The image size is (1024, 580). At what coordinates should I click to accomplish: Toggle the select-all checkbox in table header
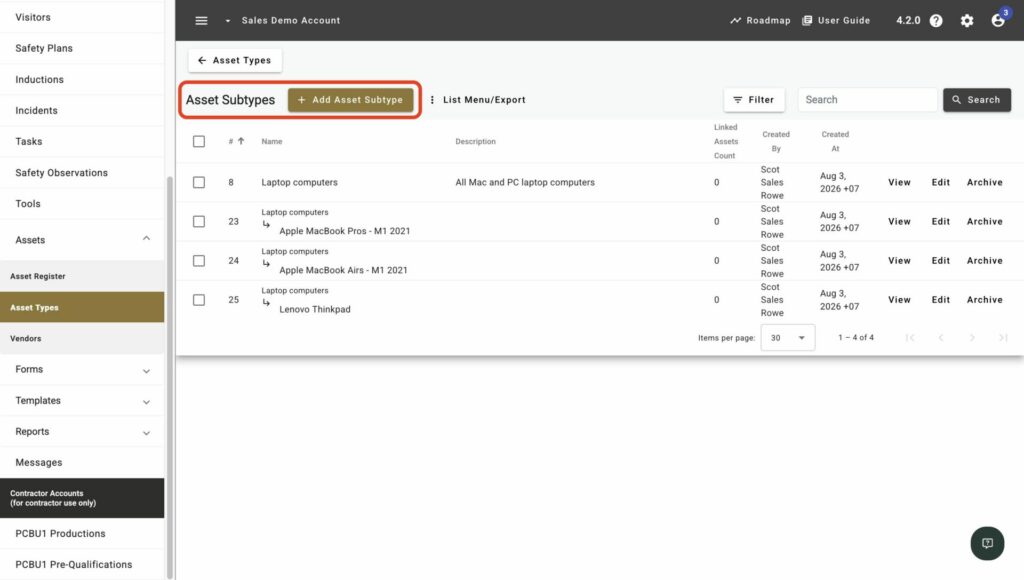(x=199, y=141)
